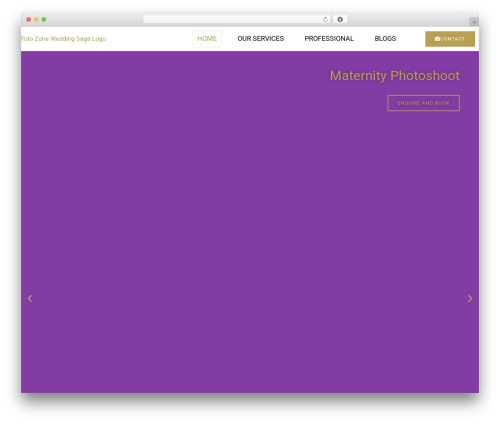Viewport: 500px width, 423px height.
Task: Open the Home menu item
Action: 207,39
